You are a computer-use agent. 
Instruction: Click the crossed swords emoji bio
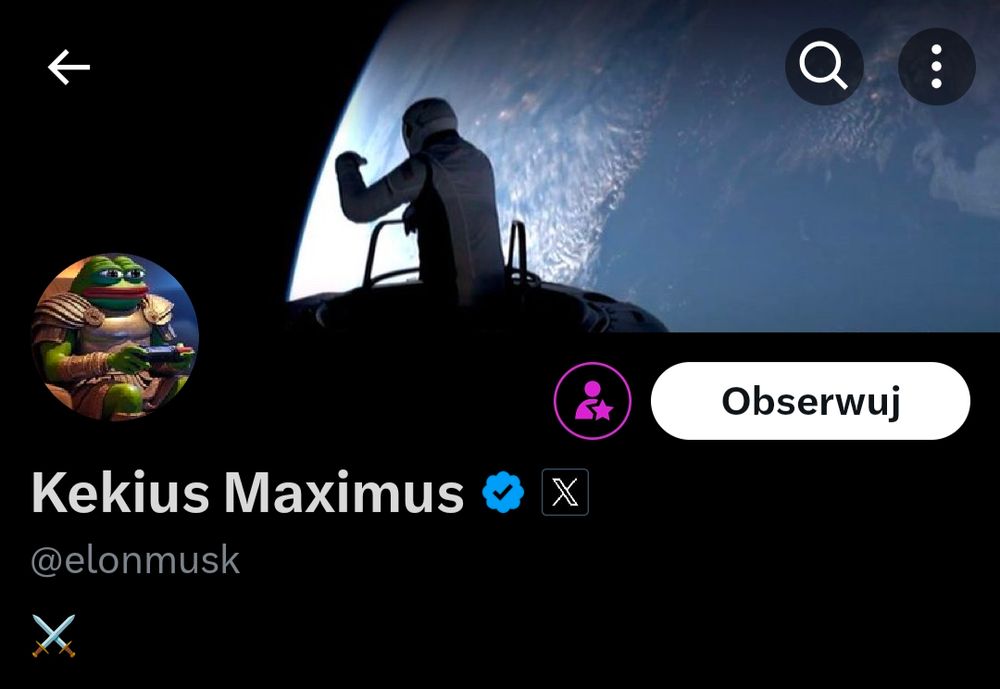tap(54, 635)
